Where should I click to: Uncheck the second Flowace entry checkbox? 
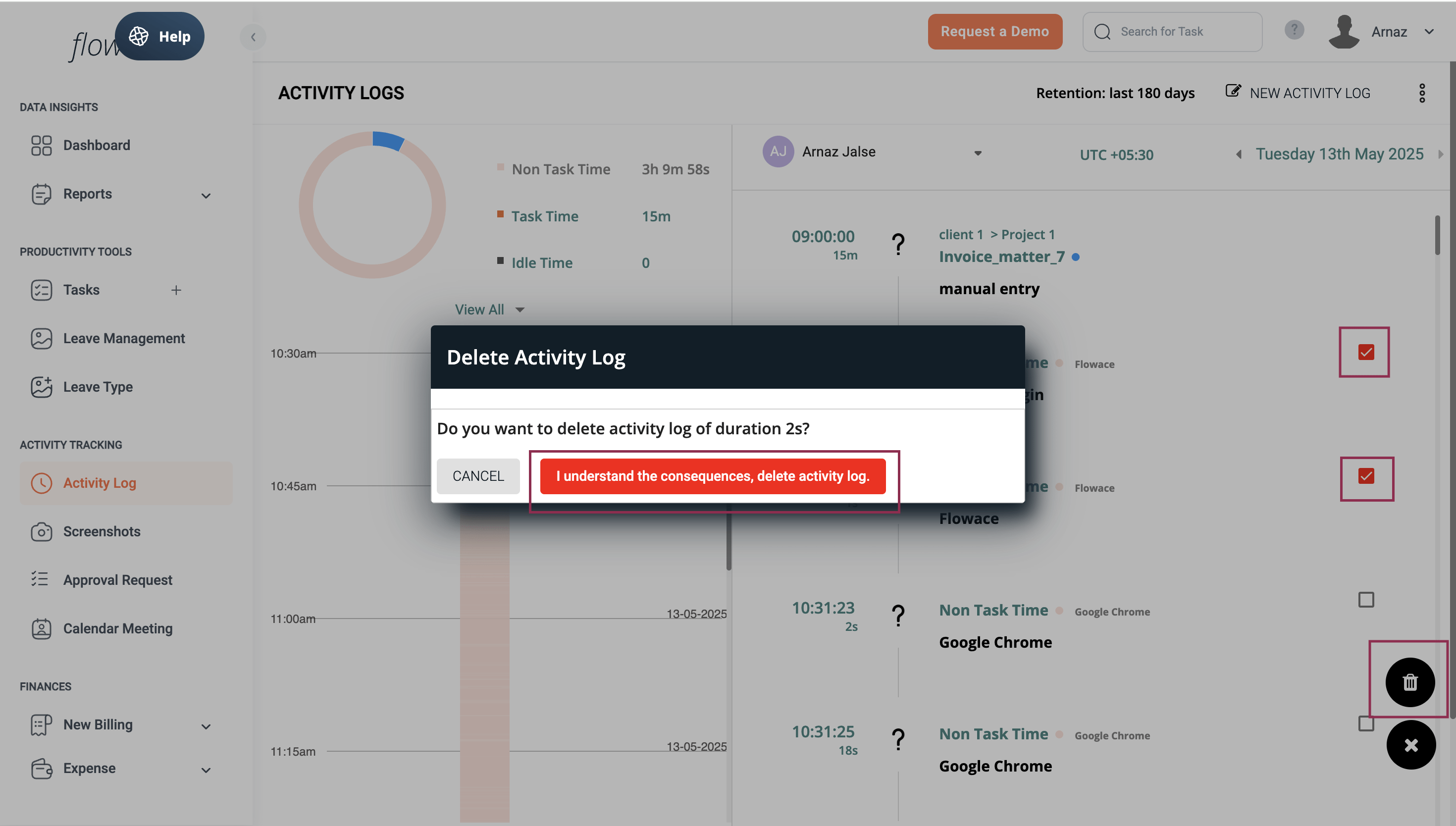click(x=1366, y=476)
